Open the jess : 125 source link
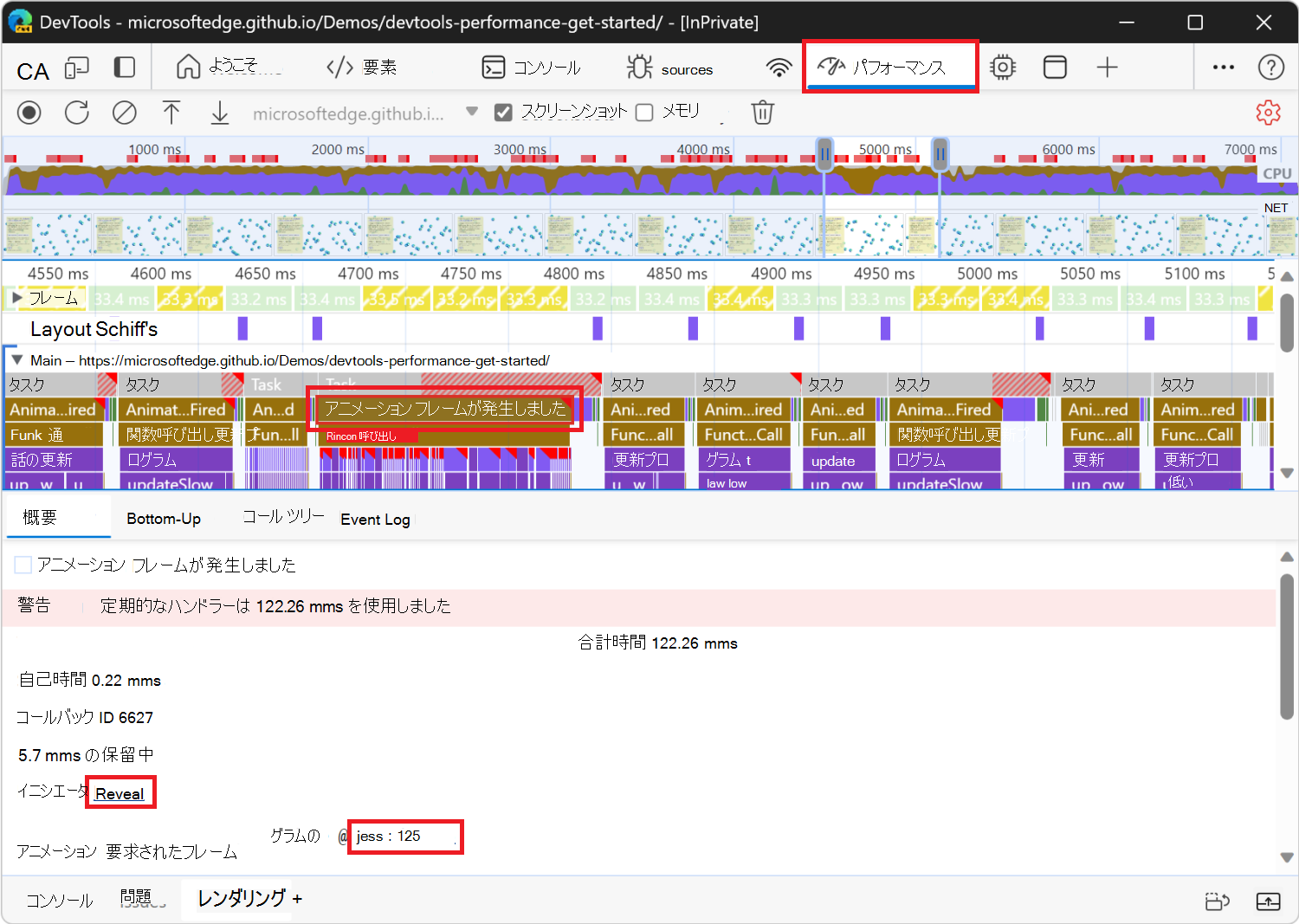The width and height of the screenshot is (1299, 924). pyautogui.click(x=388, y=836)
